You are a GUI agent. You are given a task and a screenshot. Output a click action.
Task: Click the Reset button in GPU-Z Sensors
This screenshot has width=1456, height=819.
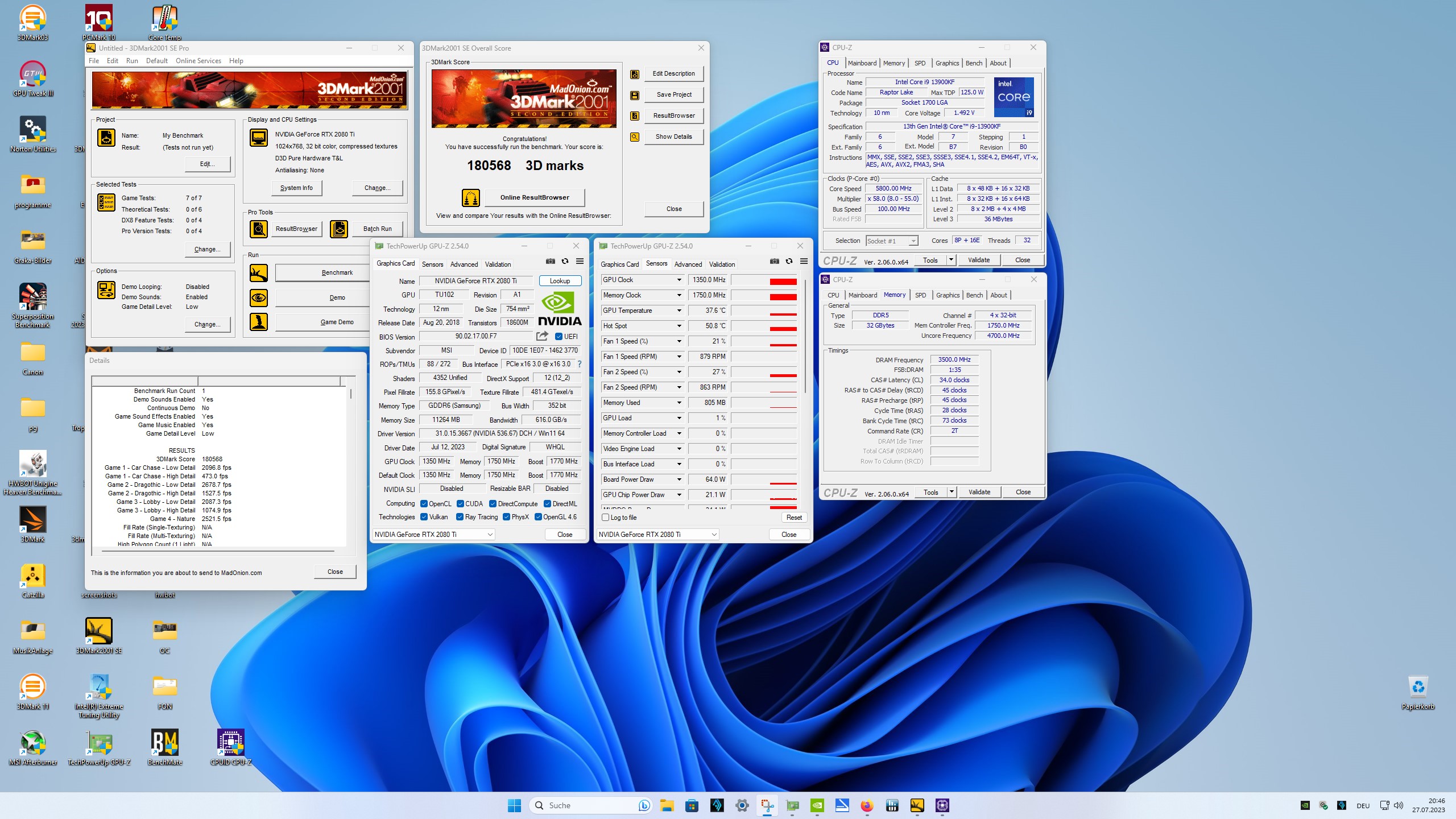(794, 518)
